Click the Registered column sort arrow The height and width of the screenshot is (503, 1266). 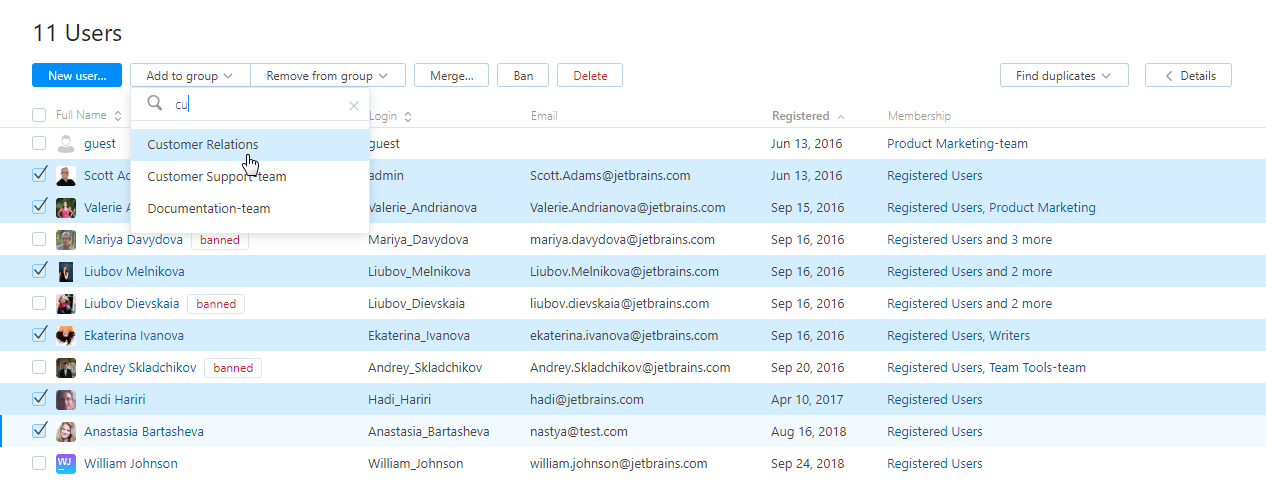coord(841,116)
